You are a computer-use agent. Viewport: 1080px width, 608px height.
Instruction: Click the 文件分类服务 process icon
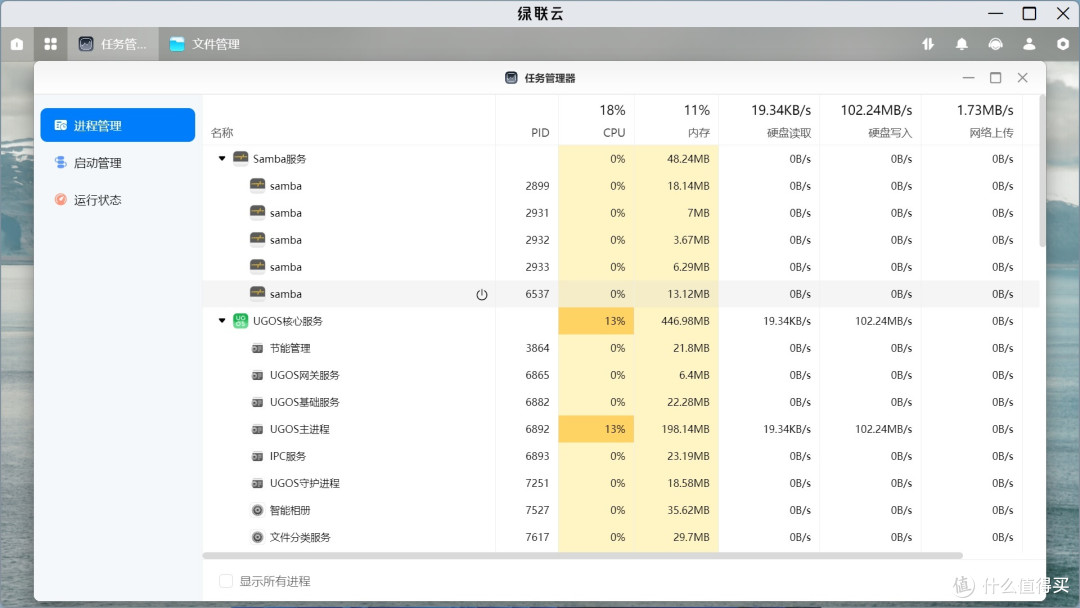[x=258, y=537]
